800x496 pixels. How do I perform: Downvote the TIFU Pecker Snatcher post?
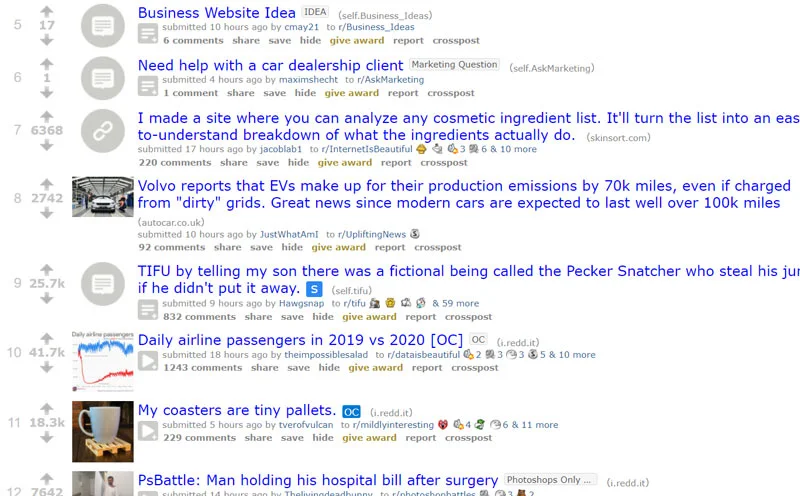pos(46,298)
